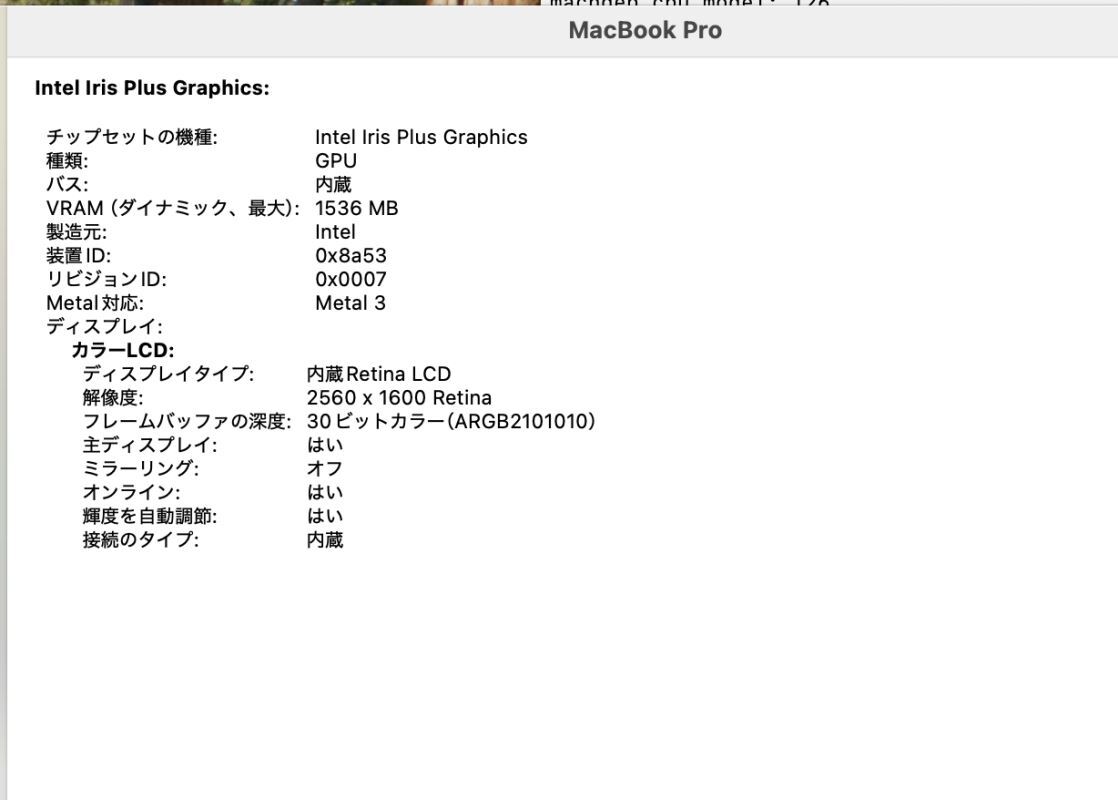Click the "チップセットの機種:" label

pyautogui.click(x=132, y=137)
